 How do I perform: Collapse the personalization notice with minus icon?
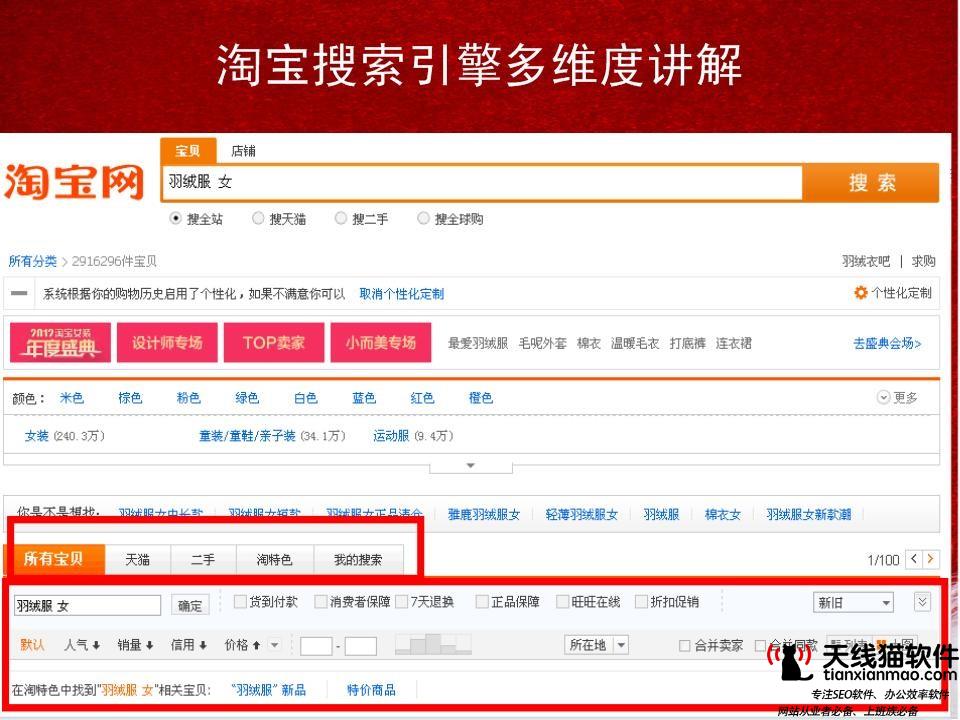point(19,293)
